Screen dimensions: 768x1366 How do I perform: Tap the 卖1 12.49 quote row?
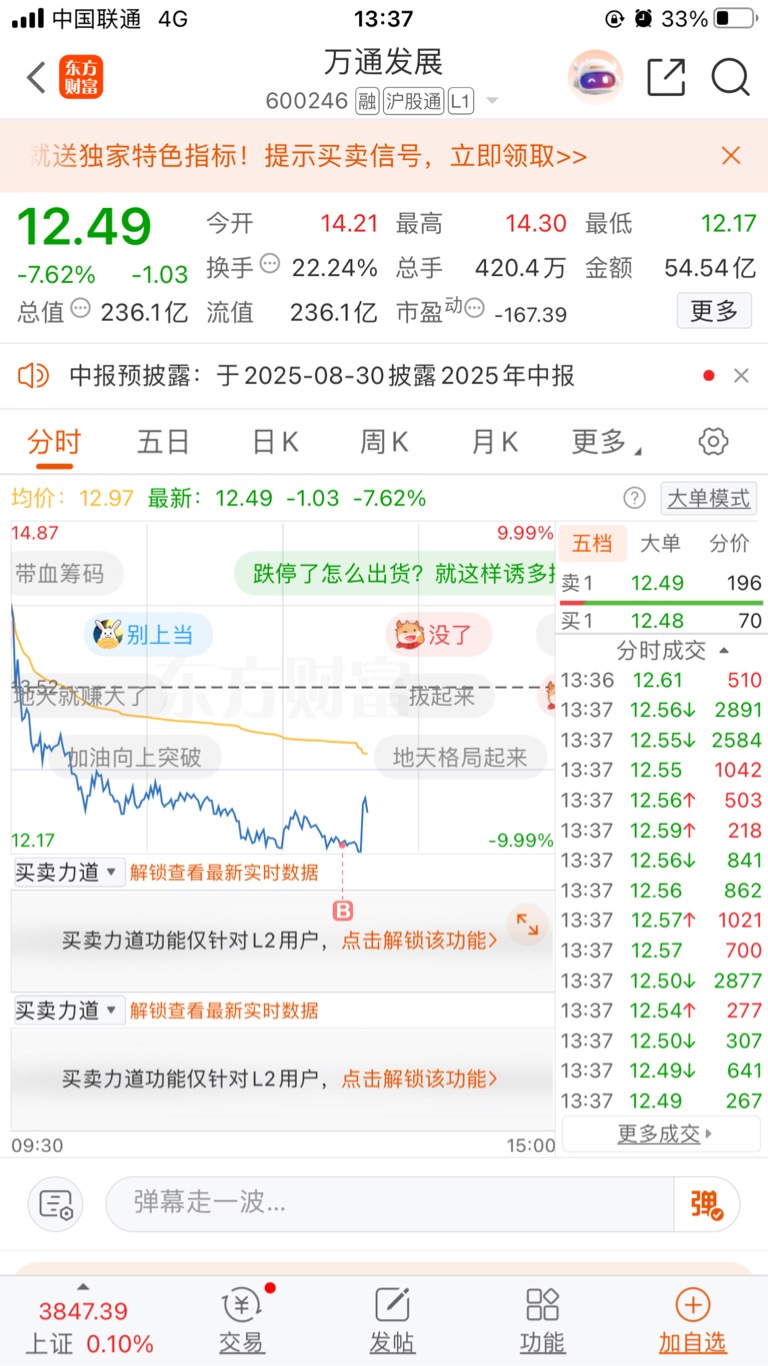(x=661, y=583)
